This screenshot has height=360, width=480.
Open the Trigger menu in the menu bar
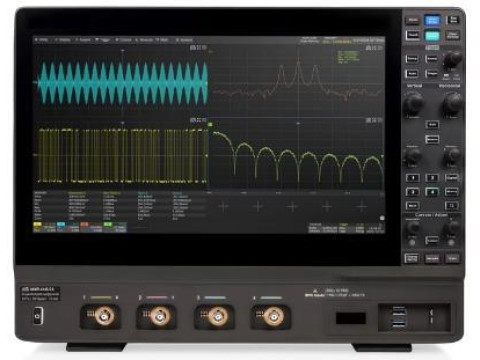click(x=103, y=40)
